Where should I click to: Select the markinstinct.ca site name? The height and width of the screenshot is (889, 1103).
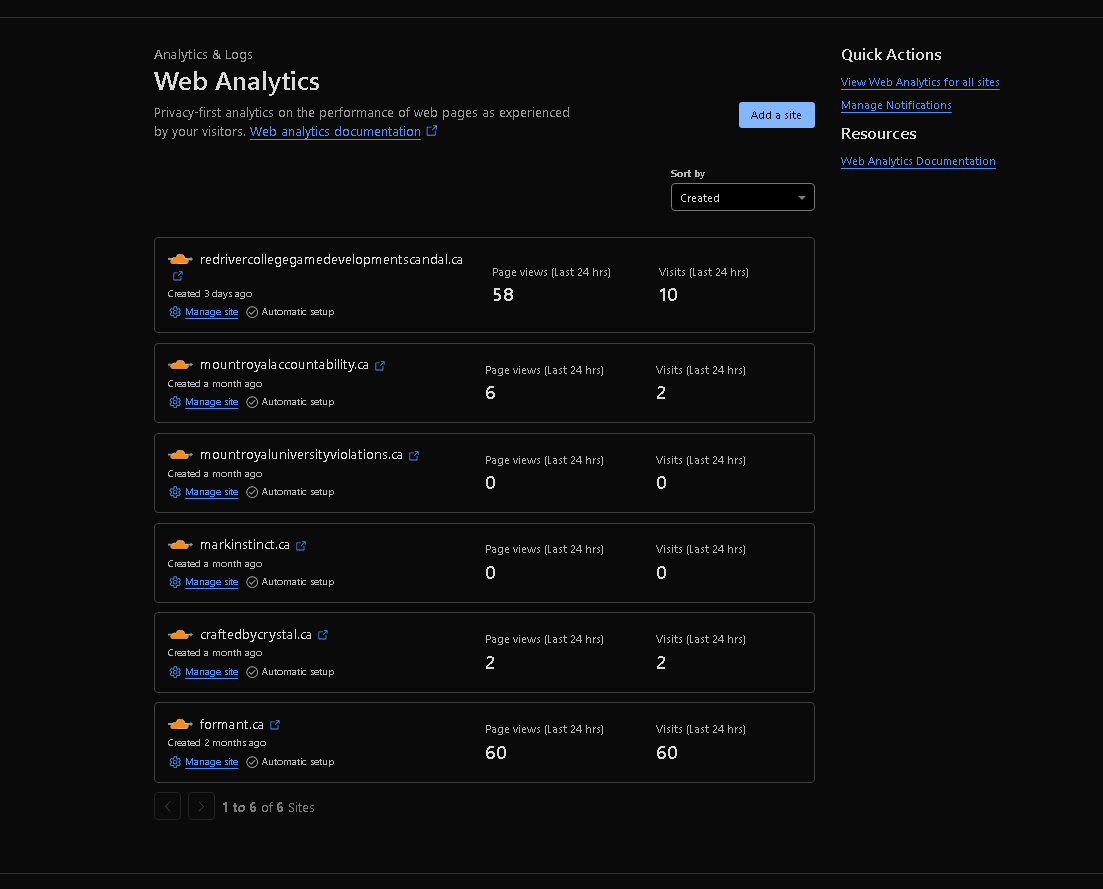tap(245, 544)
